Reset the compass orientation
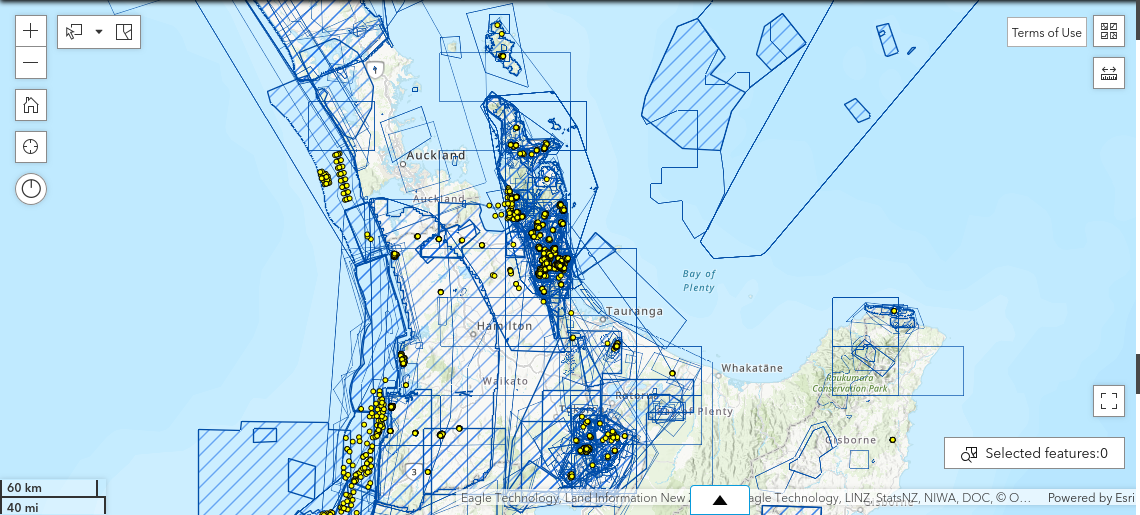Screen dimensions: 1140x515 [31, 188]
